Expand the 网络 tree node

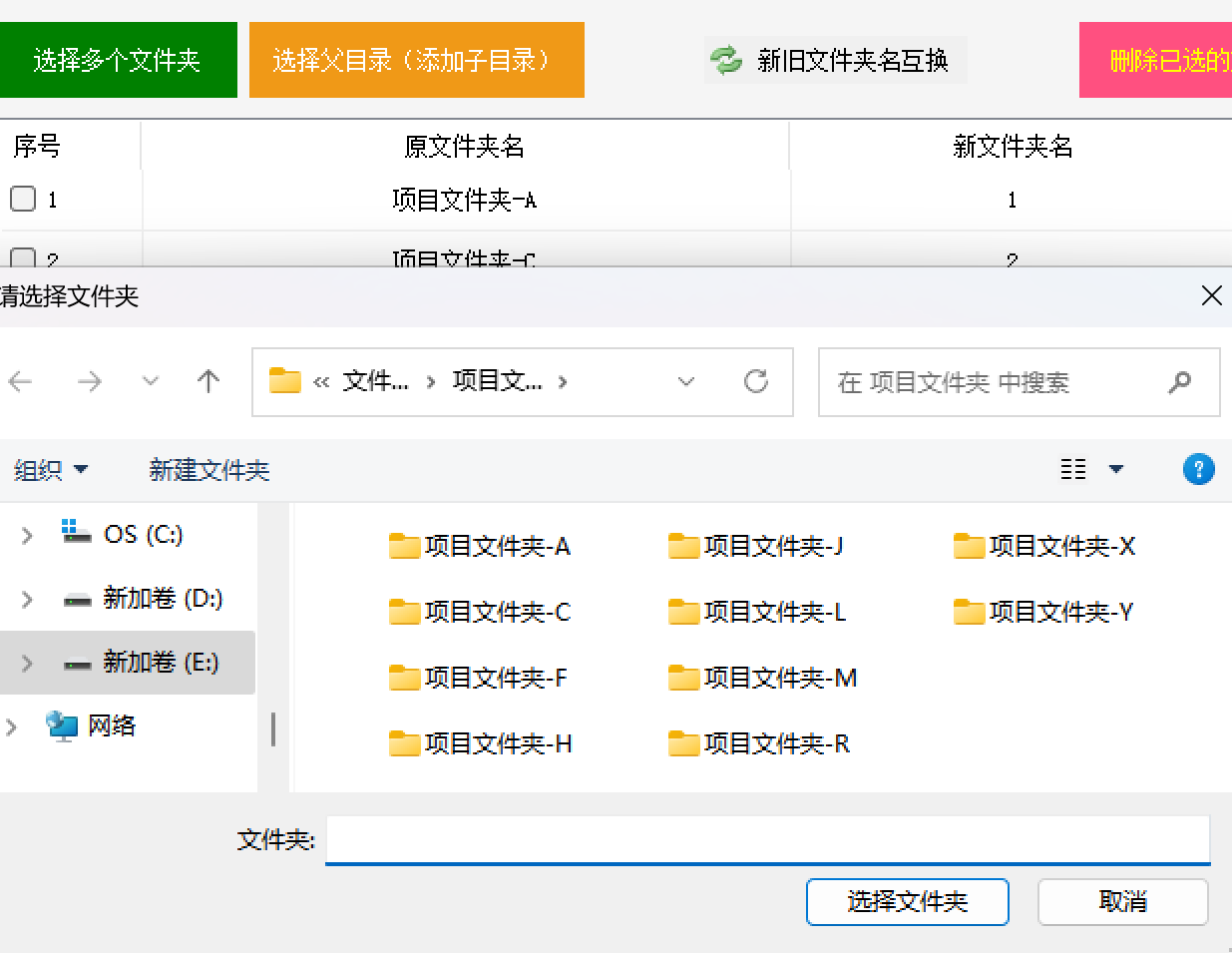point(13,726)
